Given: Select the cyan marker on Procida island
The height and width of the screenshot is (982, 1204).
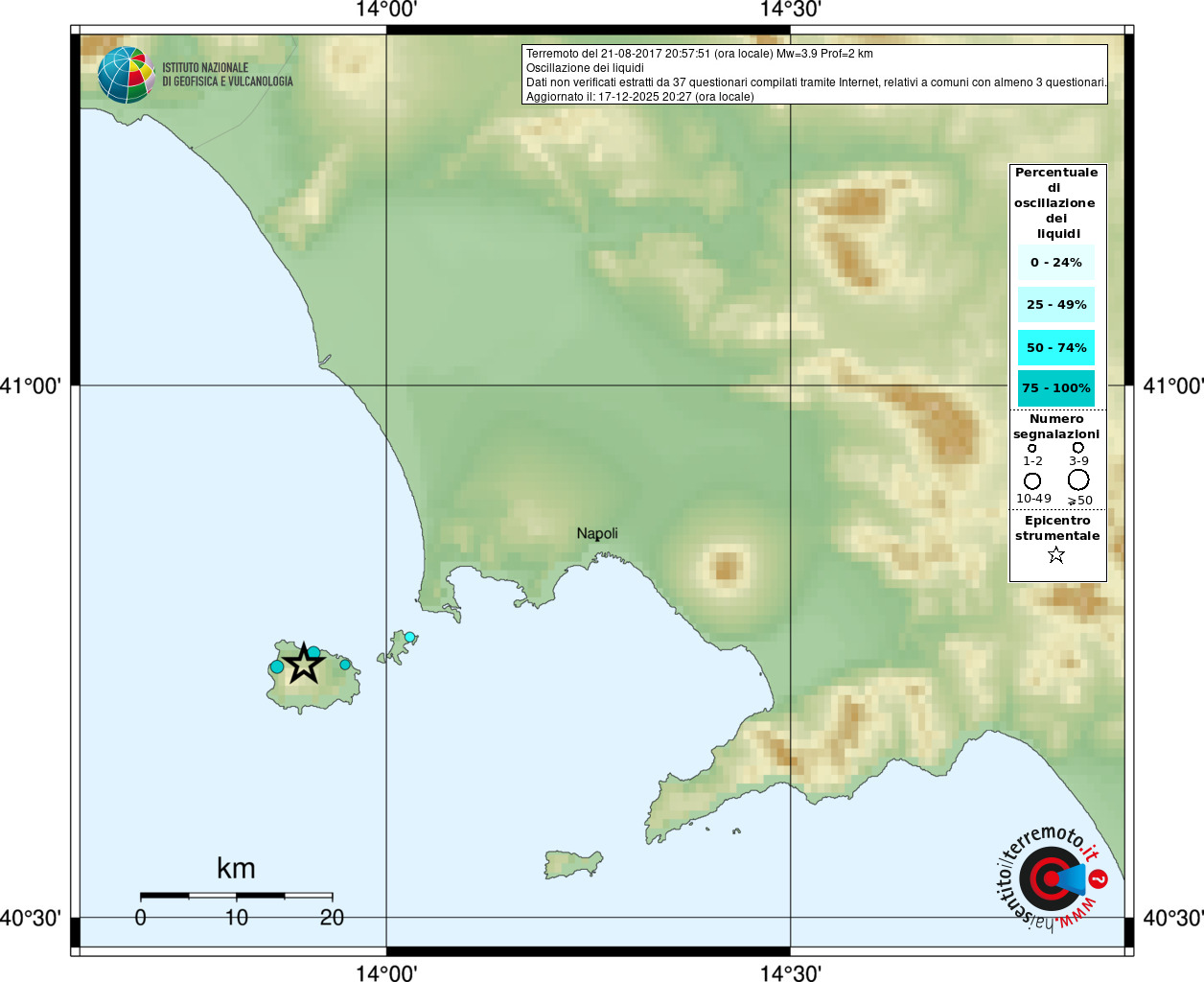Looking at the screenshot, I should [409, 638].
